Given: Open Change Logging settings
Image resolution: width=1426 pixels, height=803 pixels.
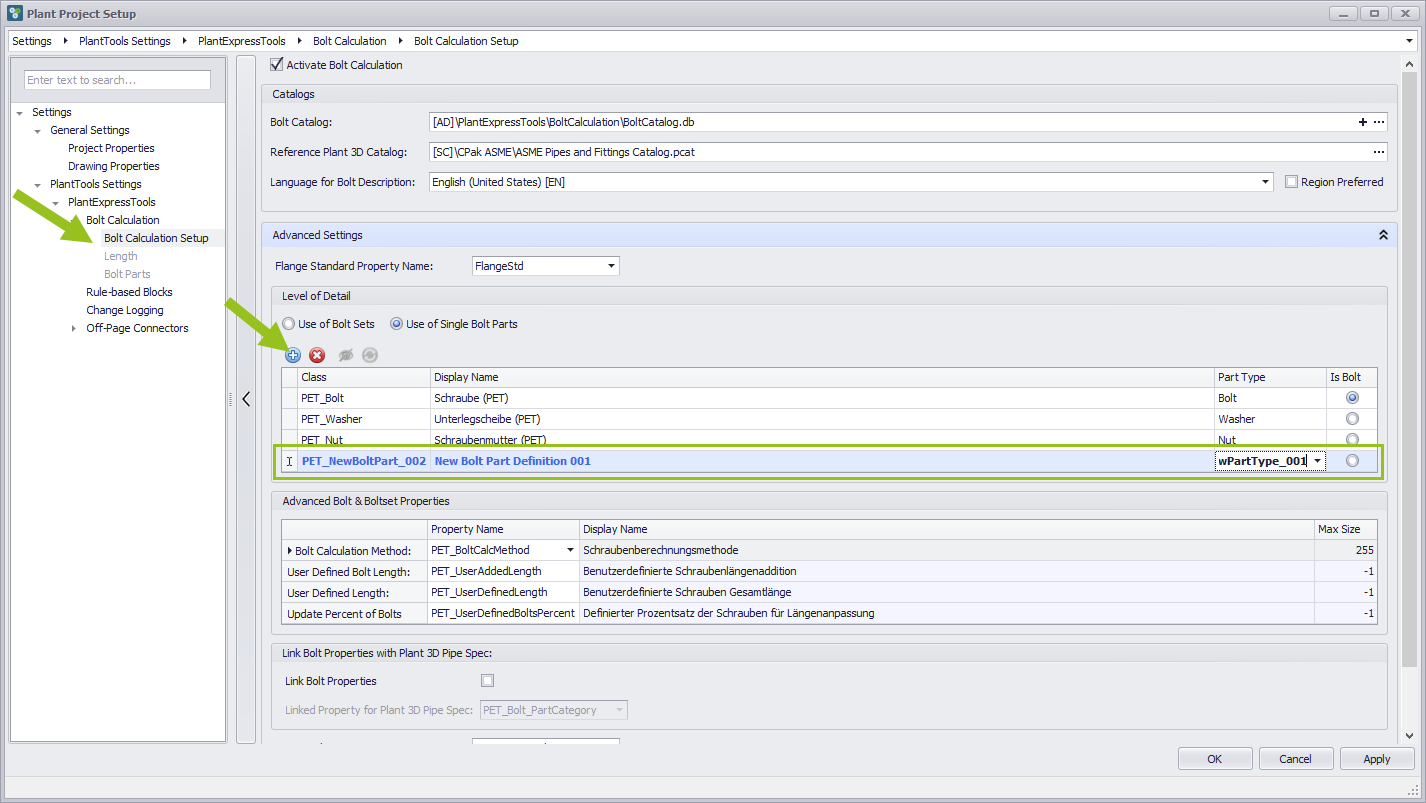Looking at the screenshot, I should [125, 310].
